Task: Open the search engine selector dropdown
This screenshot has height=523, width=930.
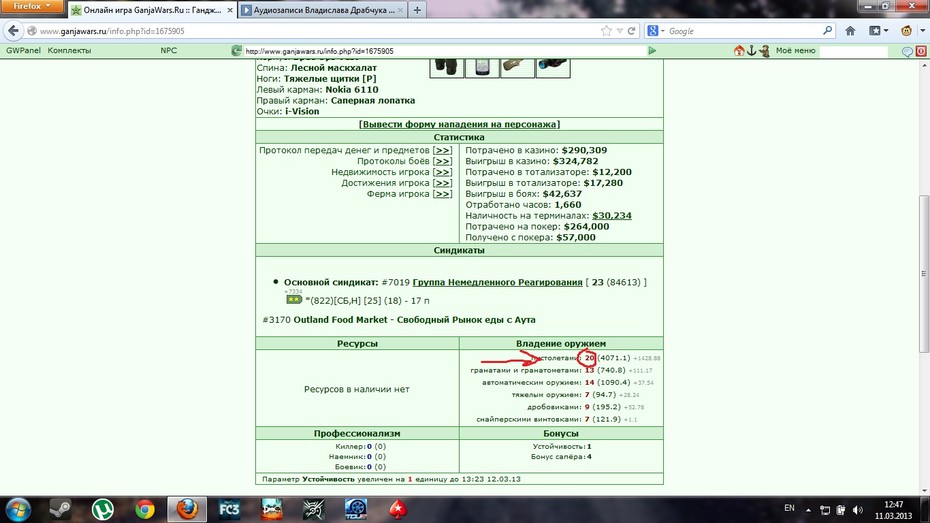Action: (656, 31)
